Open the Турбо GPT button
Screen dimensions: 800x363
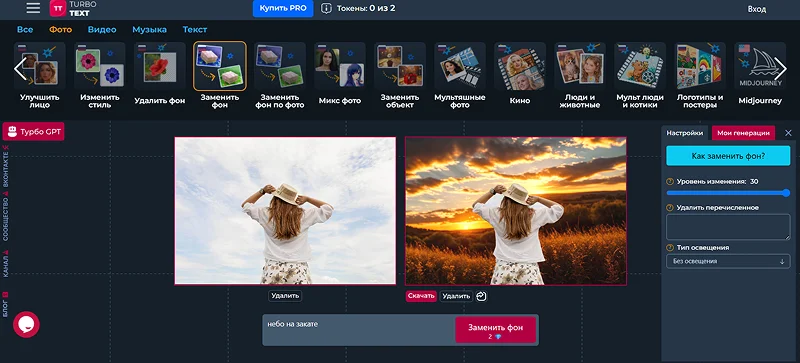pyautogui.click(x=34, y=132)
